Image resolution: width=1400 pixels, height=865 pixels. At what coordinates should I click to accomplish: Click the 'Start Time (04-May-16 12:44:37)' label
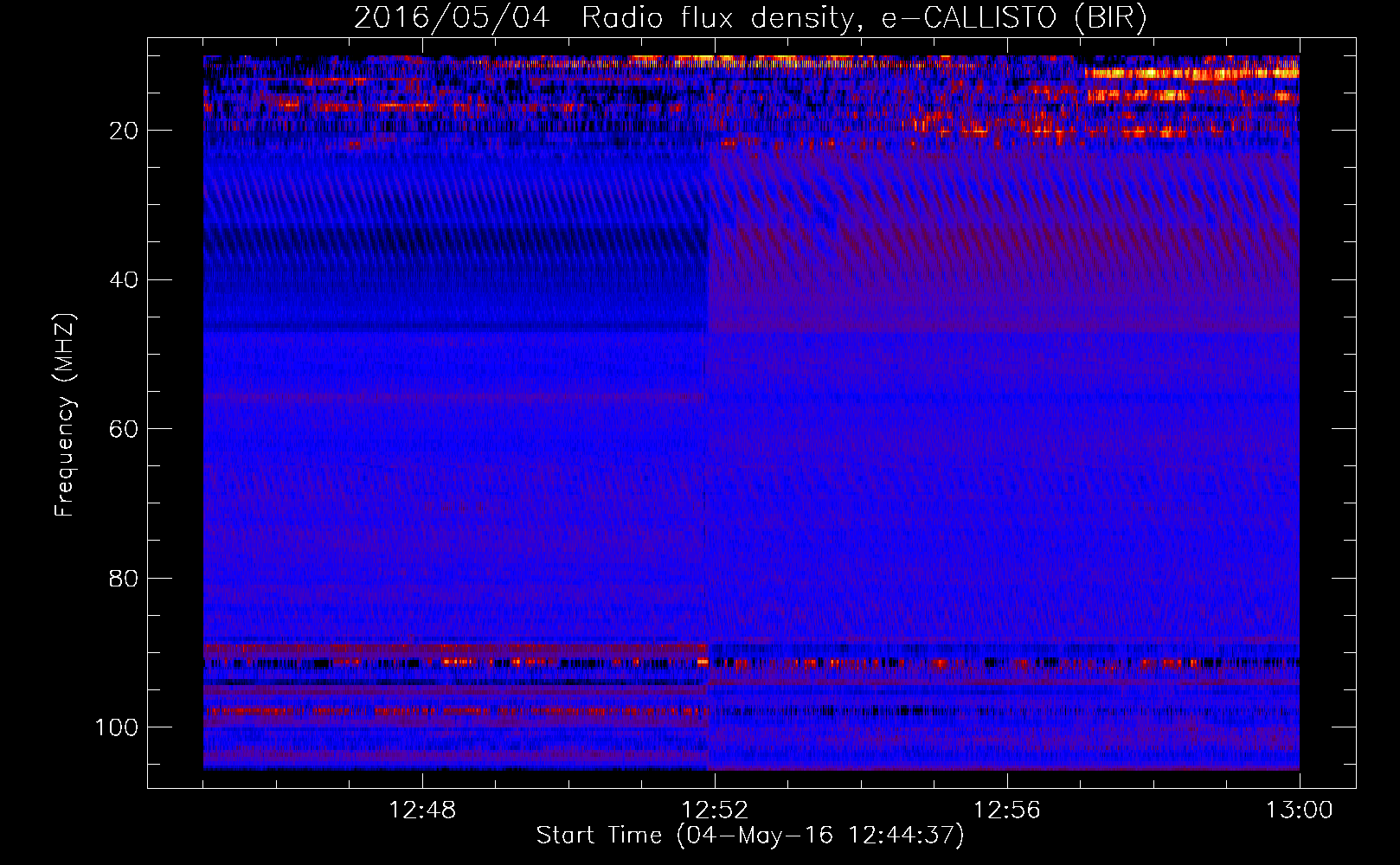(x=750, y=836)
